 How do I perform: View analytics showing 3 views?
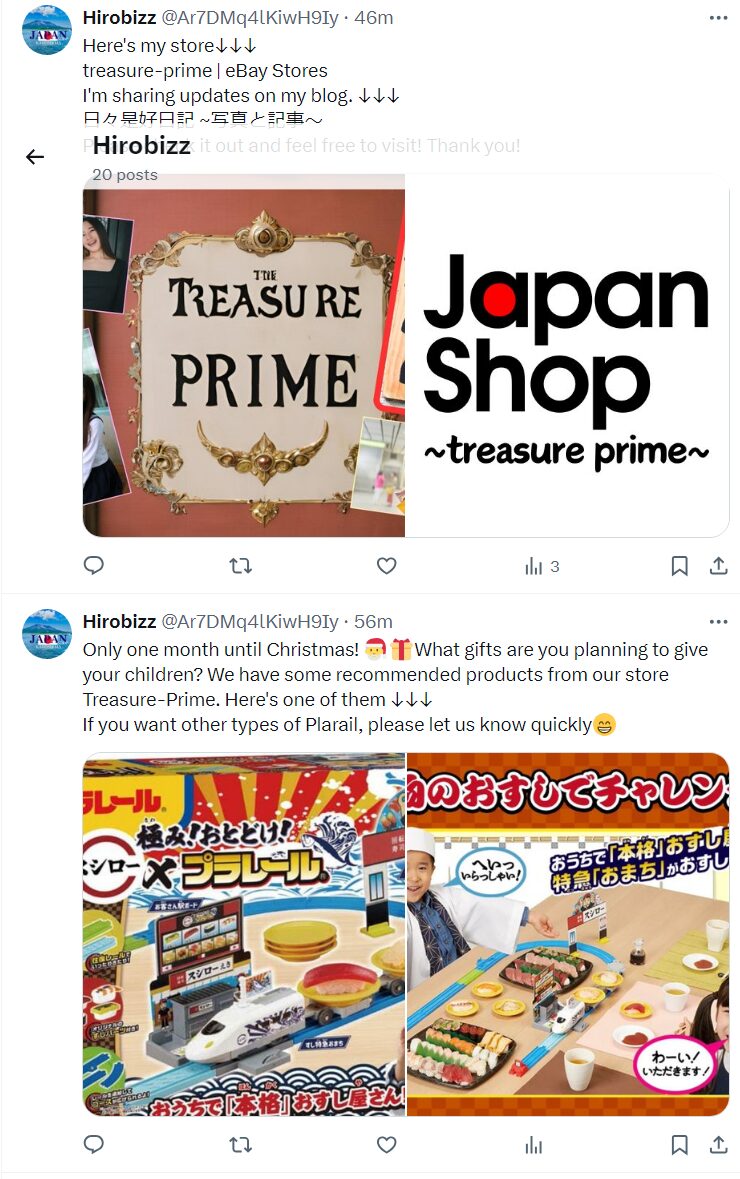(541, 566)
